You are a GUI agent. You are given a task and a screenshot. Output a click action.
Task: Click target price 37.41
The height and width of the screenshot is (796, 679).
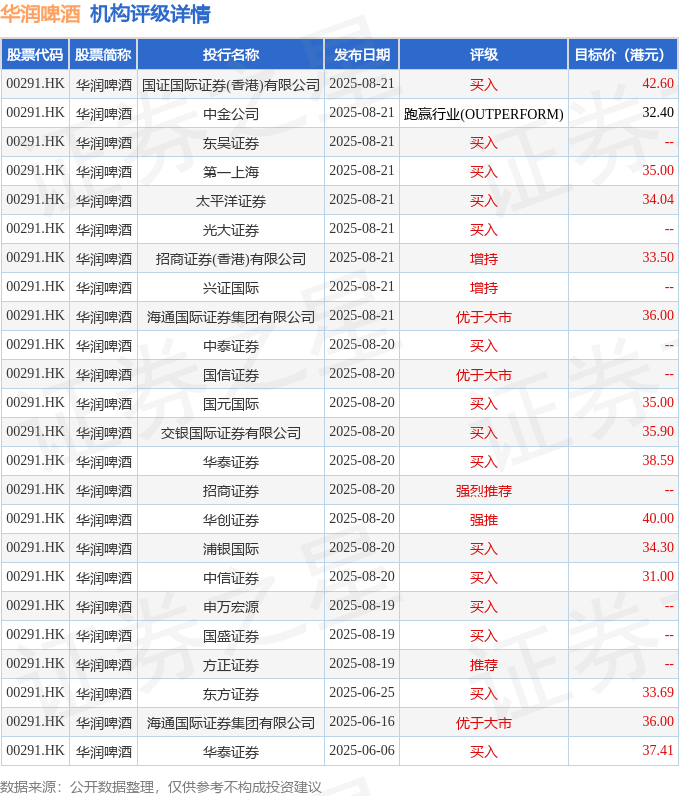[658, 750]
